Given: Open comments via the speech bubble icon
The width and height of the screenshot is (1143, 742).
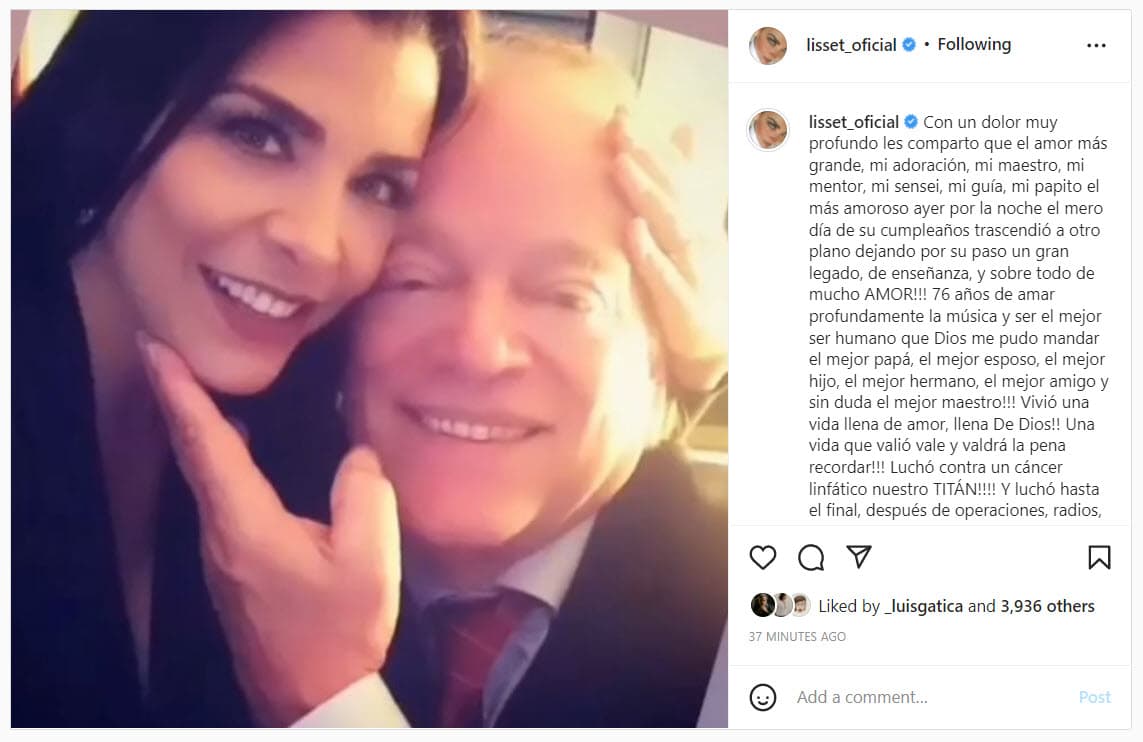Looking at the screenshot, I should click(x=811, y=558).
